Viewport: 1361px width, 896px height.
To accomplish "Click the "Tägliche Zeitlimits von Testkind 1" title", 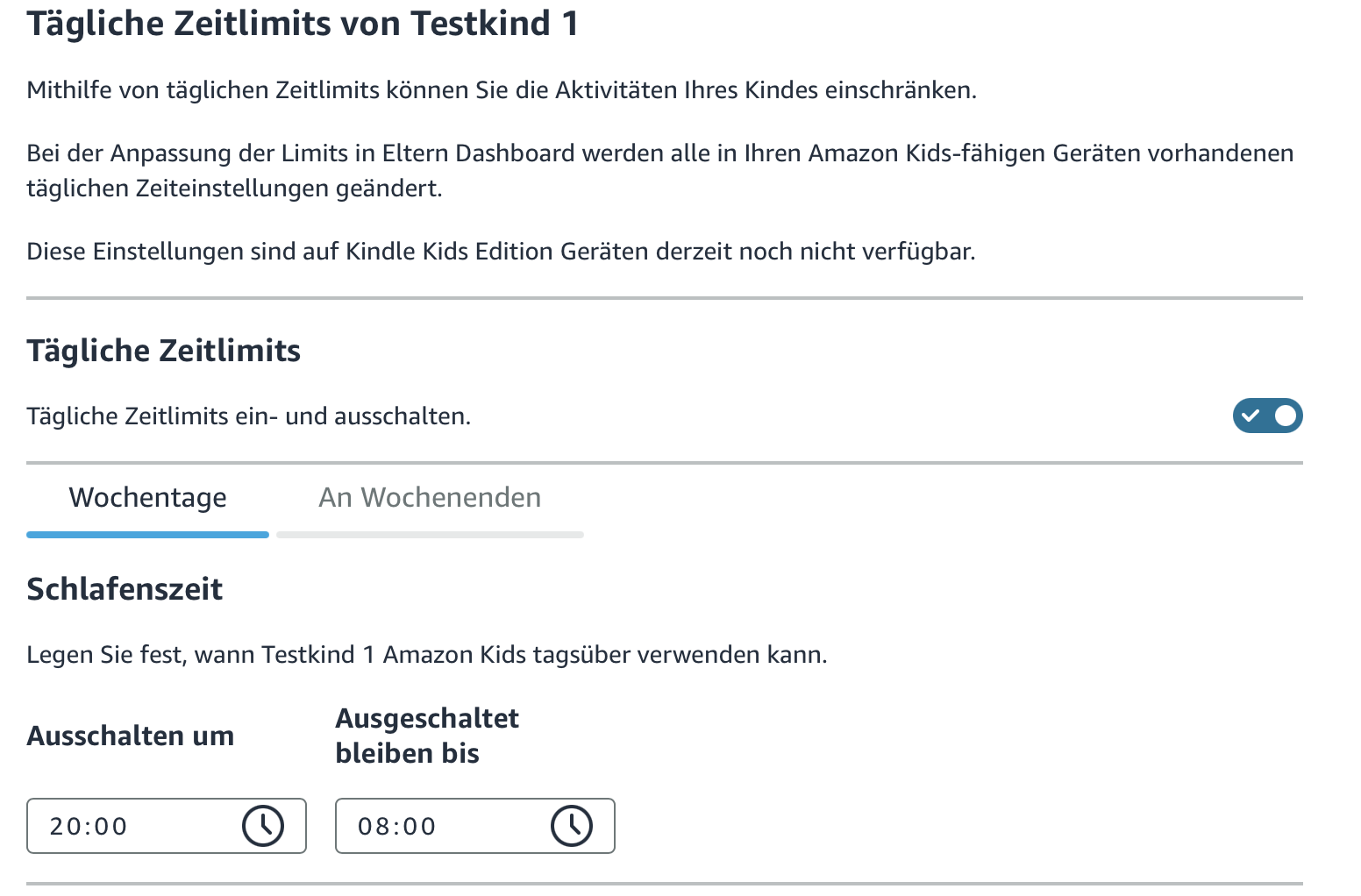I will [x=303, y=24].
